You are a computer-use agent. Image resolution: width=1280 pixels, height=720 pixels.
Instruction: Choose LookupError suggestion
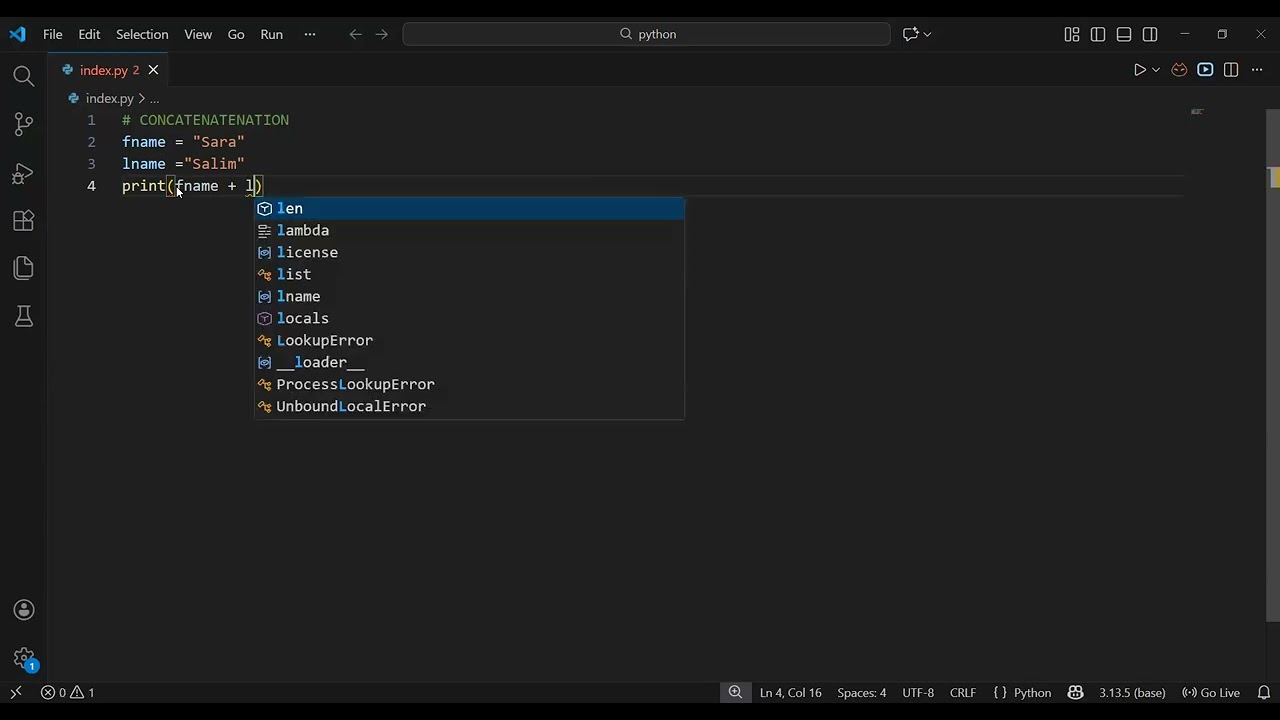tap(469, 340)
